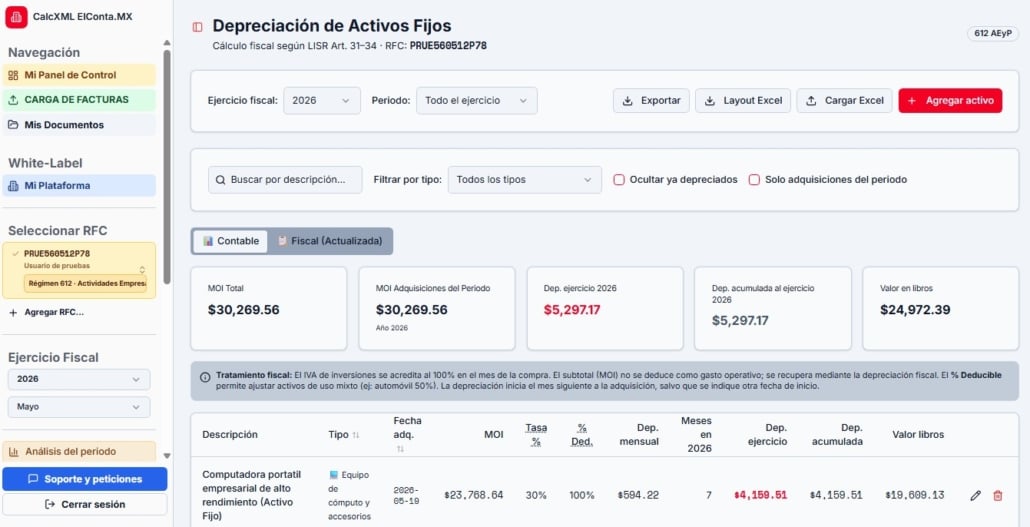Image resolution: width=1030 pixels, height=527 pixels.
Task: Open the sidebar year 2026 dropdown
Action: pyautogui.click(x=79, y=379)
